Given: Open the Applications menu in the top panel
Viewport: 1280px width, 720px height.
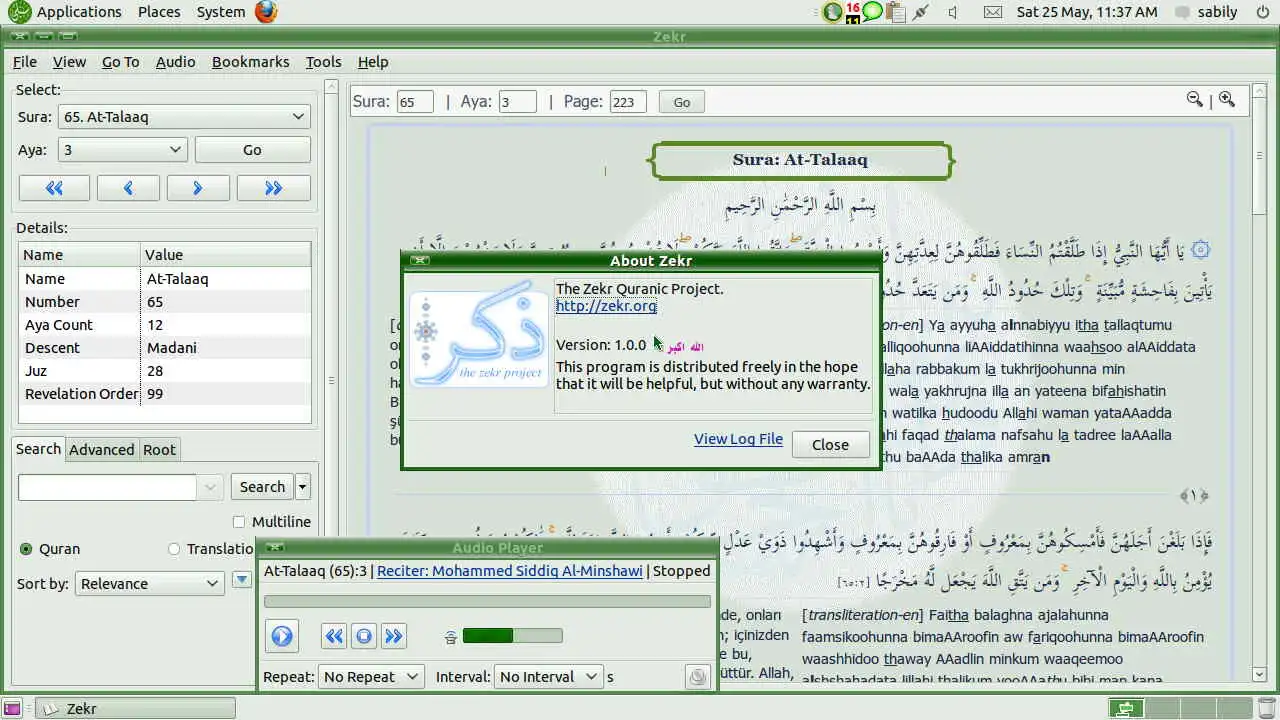Looking at the screenshot, I should 78,12.
